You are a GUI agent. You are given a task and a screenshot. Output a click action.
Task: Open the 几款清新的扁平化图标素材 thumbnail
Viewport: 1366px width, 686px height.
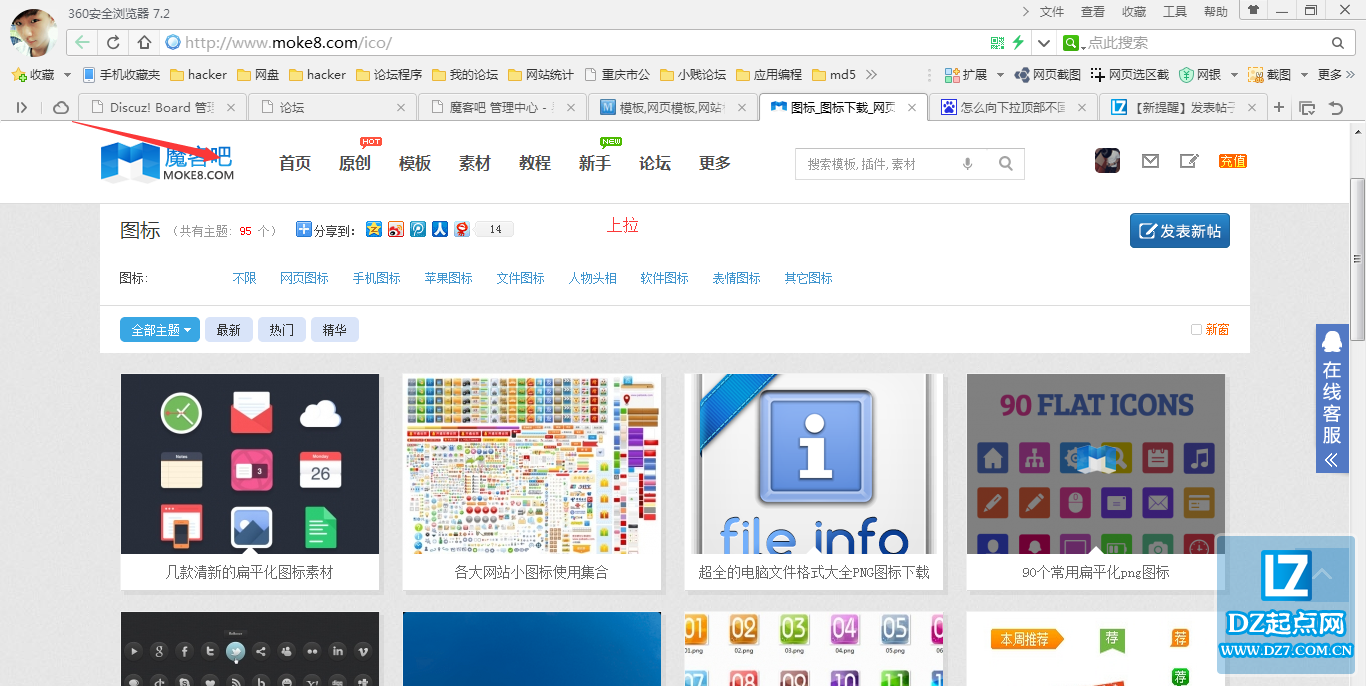[250, 464]
